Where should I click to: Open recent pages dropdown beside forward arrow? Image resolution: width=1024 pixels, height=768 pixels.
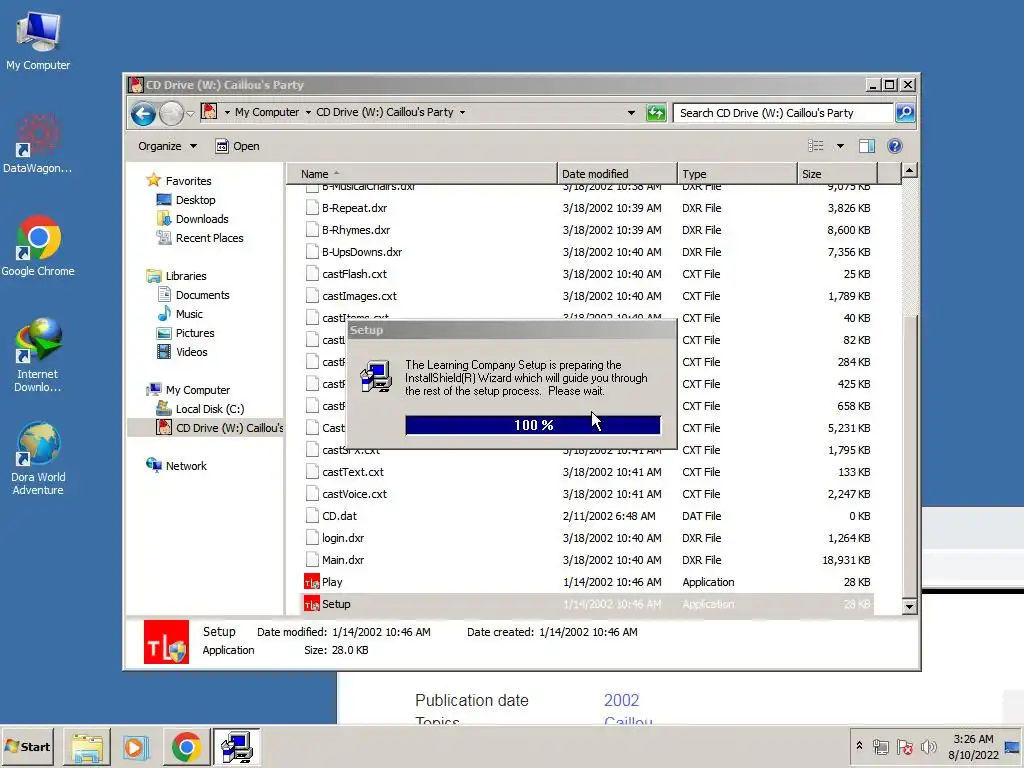190,114
